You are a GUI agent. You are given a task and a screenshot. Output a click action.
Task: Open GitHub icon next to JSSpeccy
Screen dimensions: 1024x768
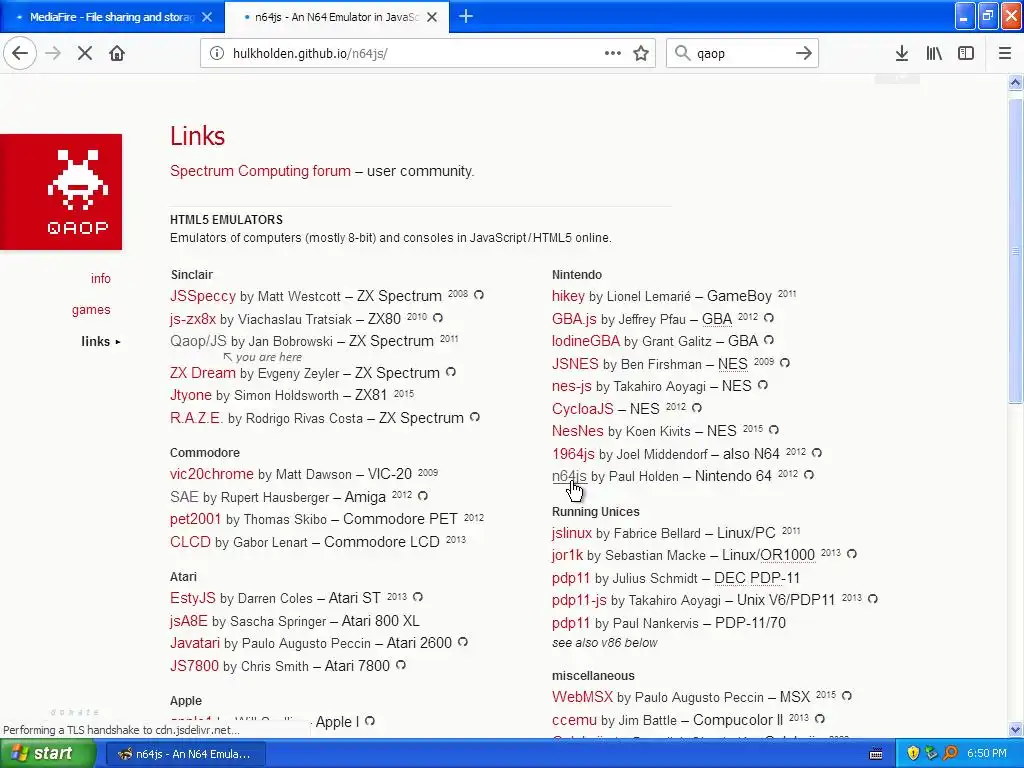coord(479,295)
